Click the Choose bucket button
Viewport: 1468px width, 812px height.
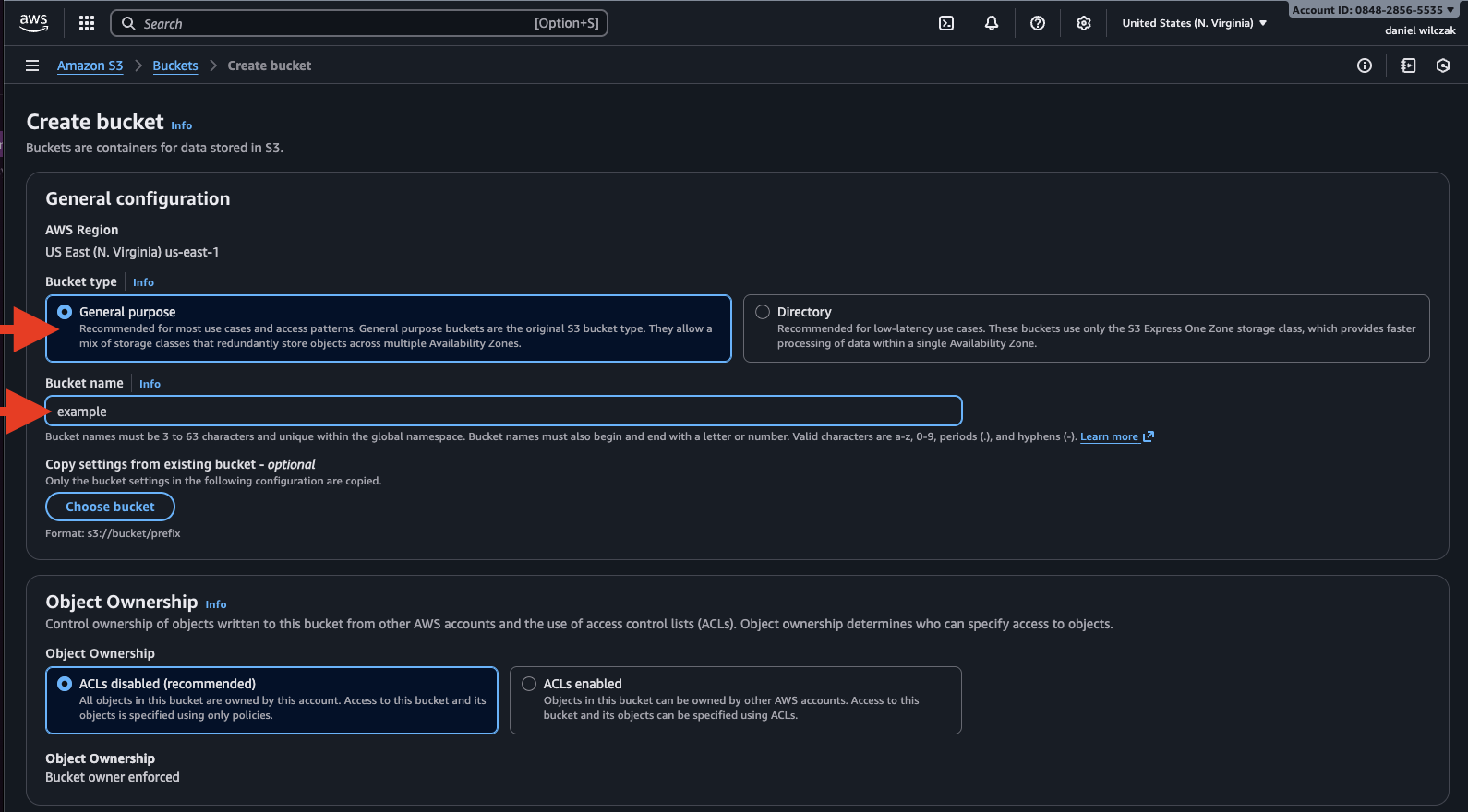(110, 507)
